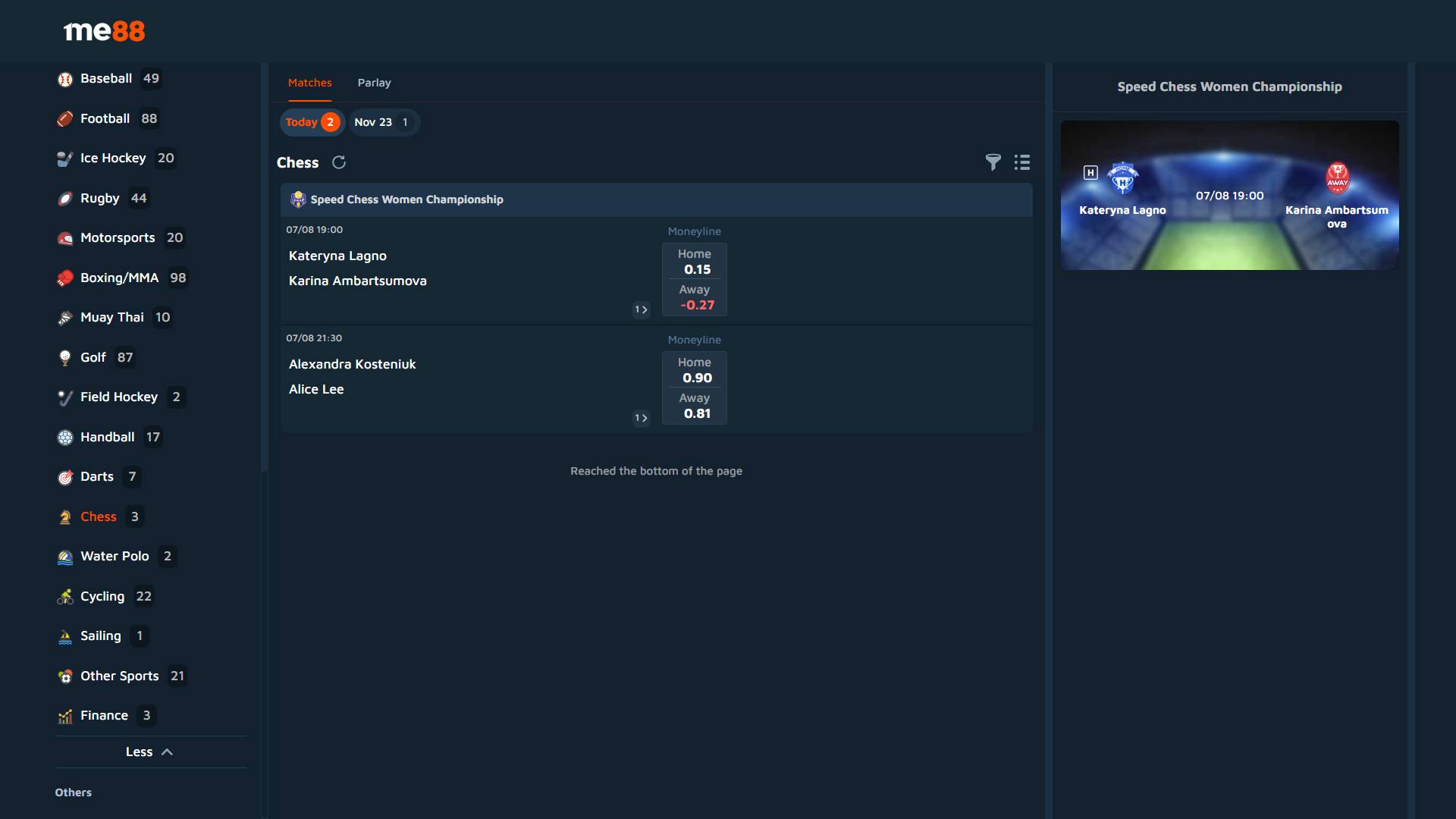Click the Speed Chess Women Championship league logo

click(x=298, y=199)
